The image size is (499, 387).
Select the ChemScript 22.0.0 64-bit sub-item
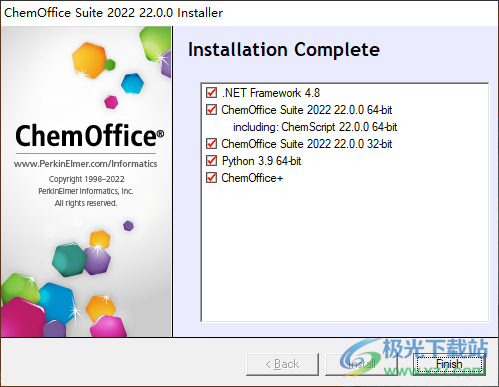pos(315,127)
